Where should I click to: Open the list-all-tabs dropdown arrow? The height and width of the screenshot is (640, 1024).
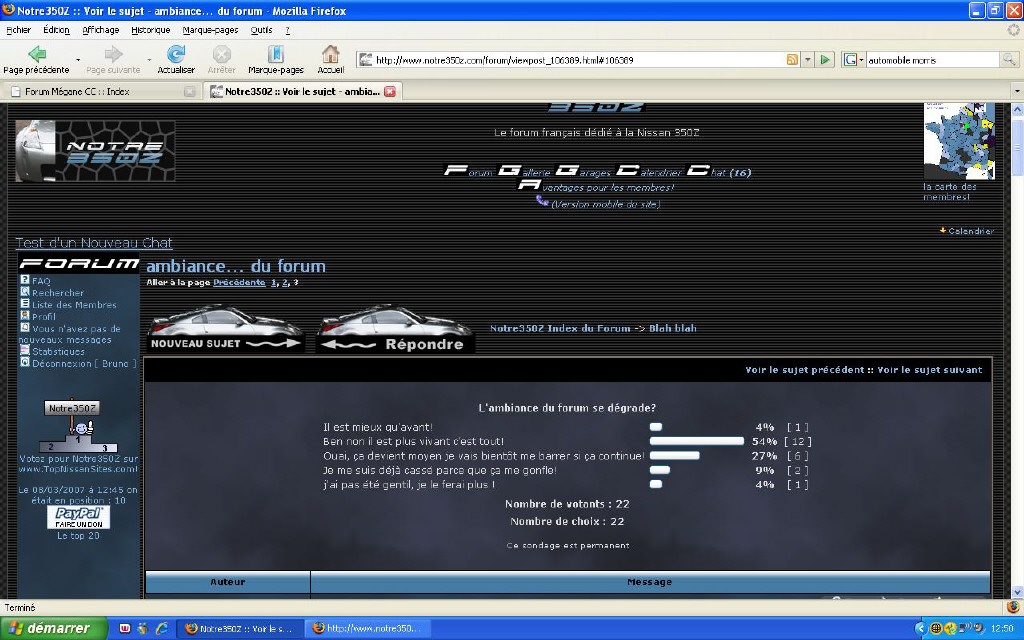(x=1017, y=91)
